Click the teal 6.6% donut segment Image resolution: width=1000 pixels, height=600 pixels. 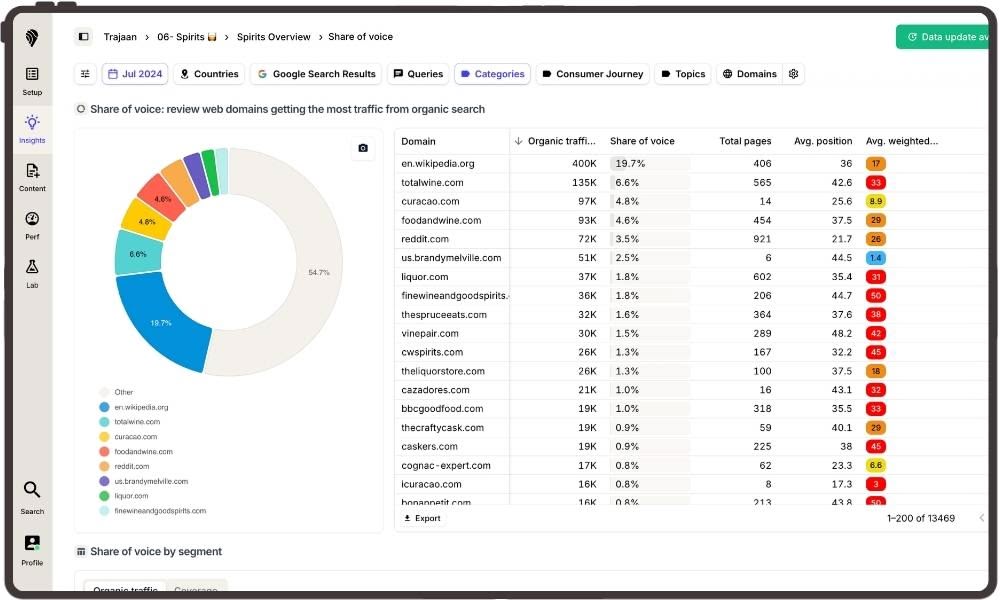click(x=138, y=253)
